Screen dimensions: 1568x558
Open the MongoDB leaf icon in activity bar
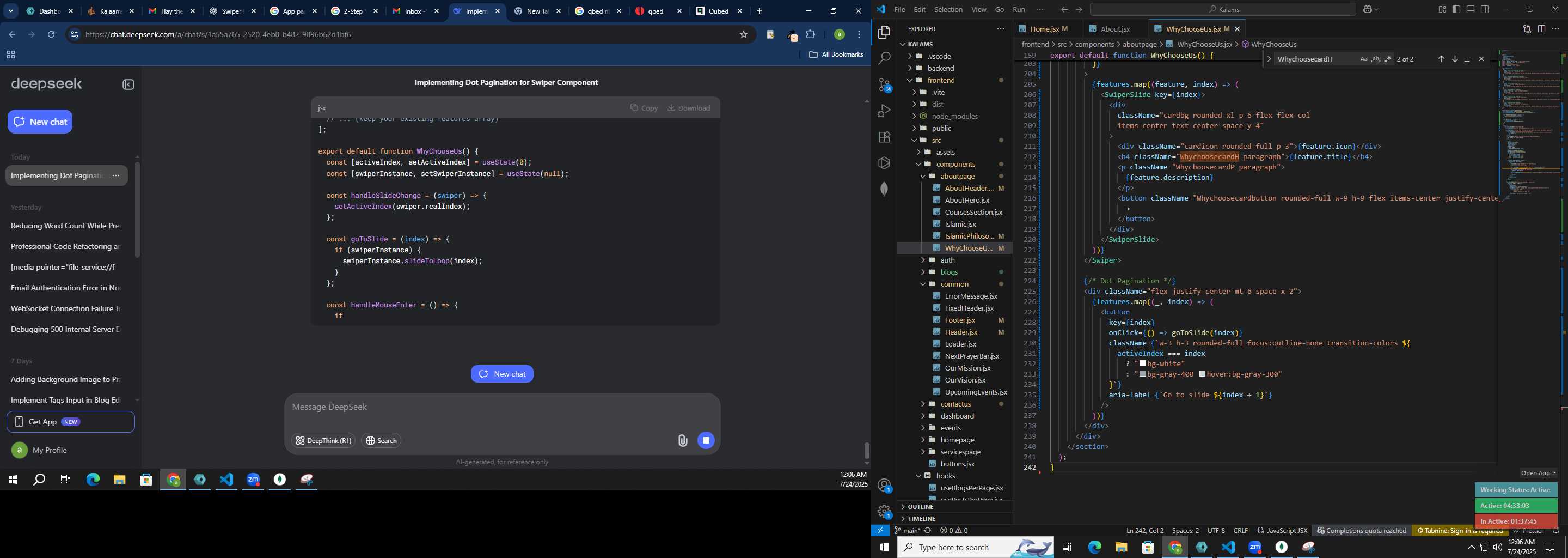tap(884, 190)
